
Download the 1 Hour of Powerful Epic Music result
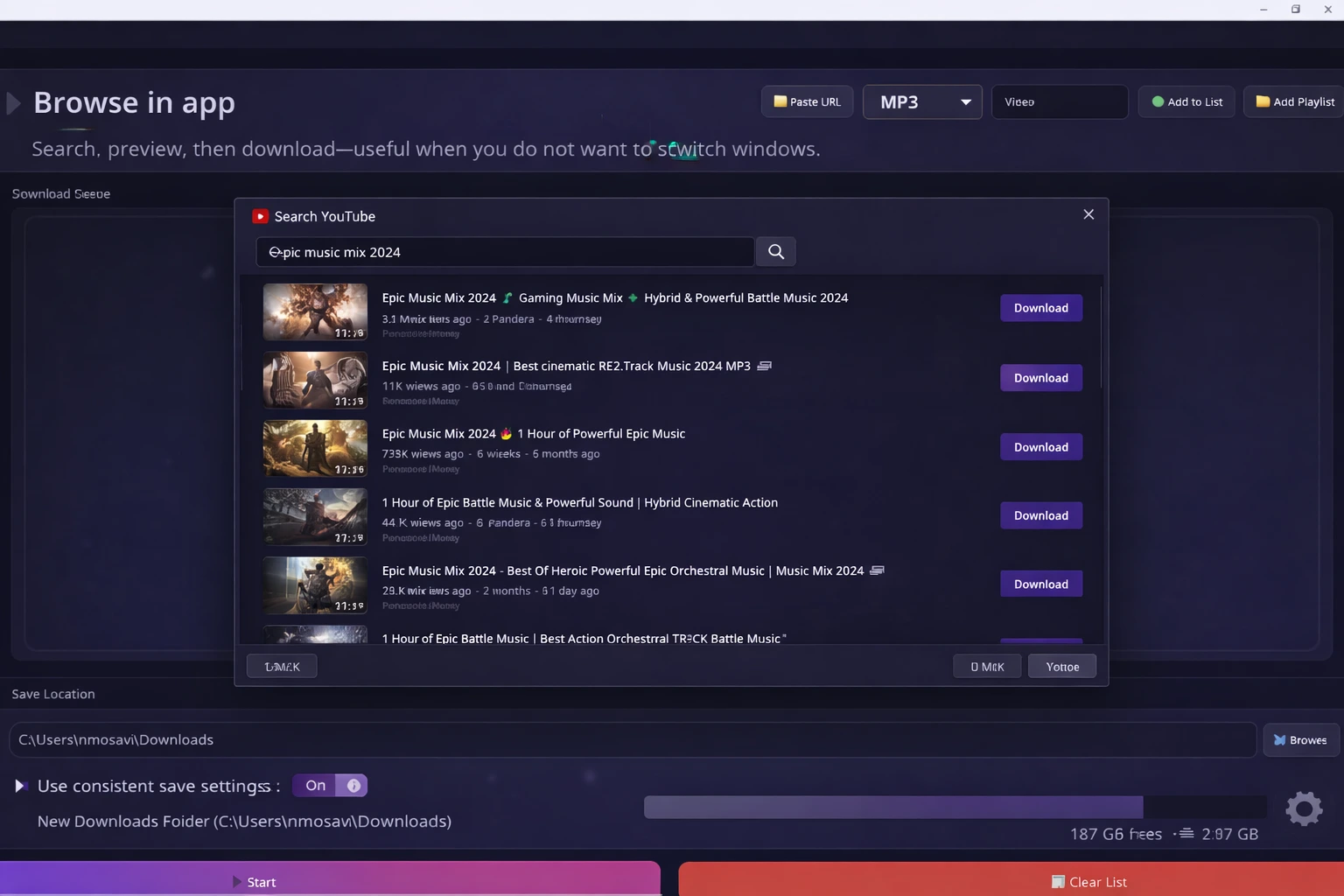[1040, 447]
